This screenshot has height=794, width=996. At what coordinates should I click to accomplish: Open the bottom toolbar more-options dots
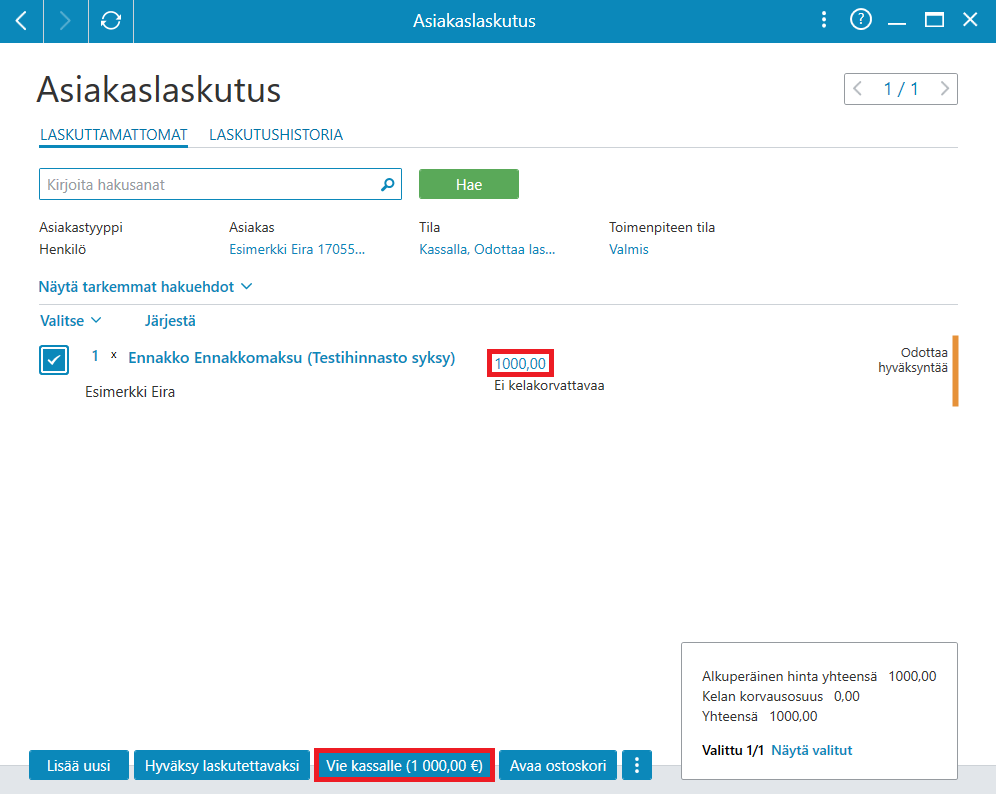(637, 765)
